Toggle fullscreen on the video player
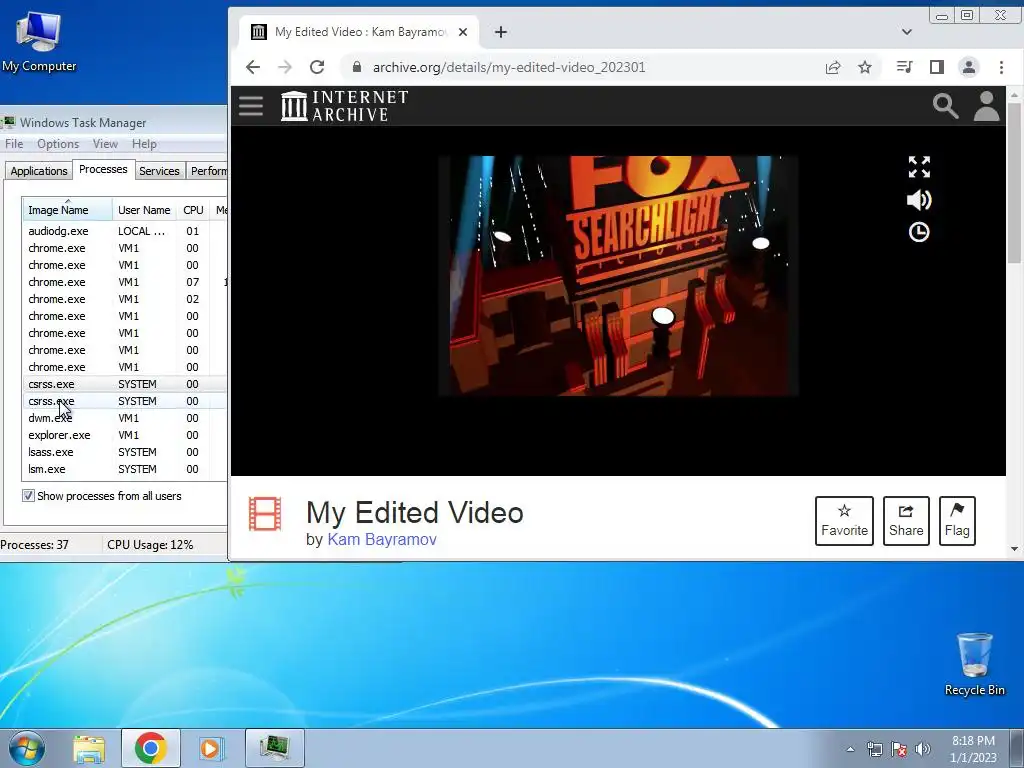This screenshot has height=768, width=1024. point(919,167)
